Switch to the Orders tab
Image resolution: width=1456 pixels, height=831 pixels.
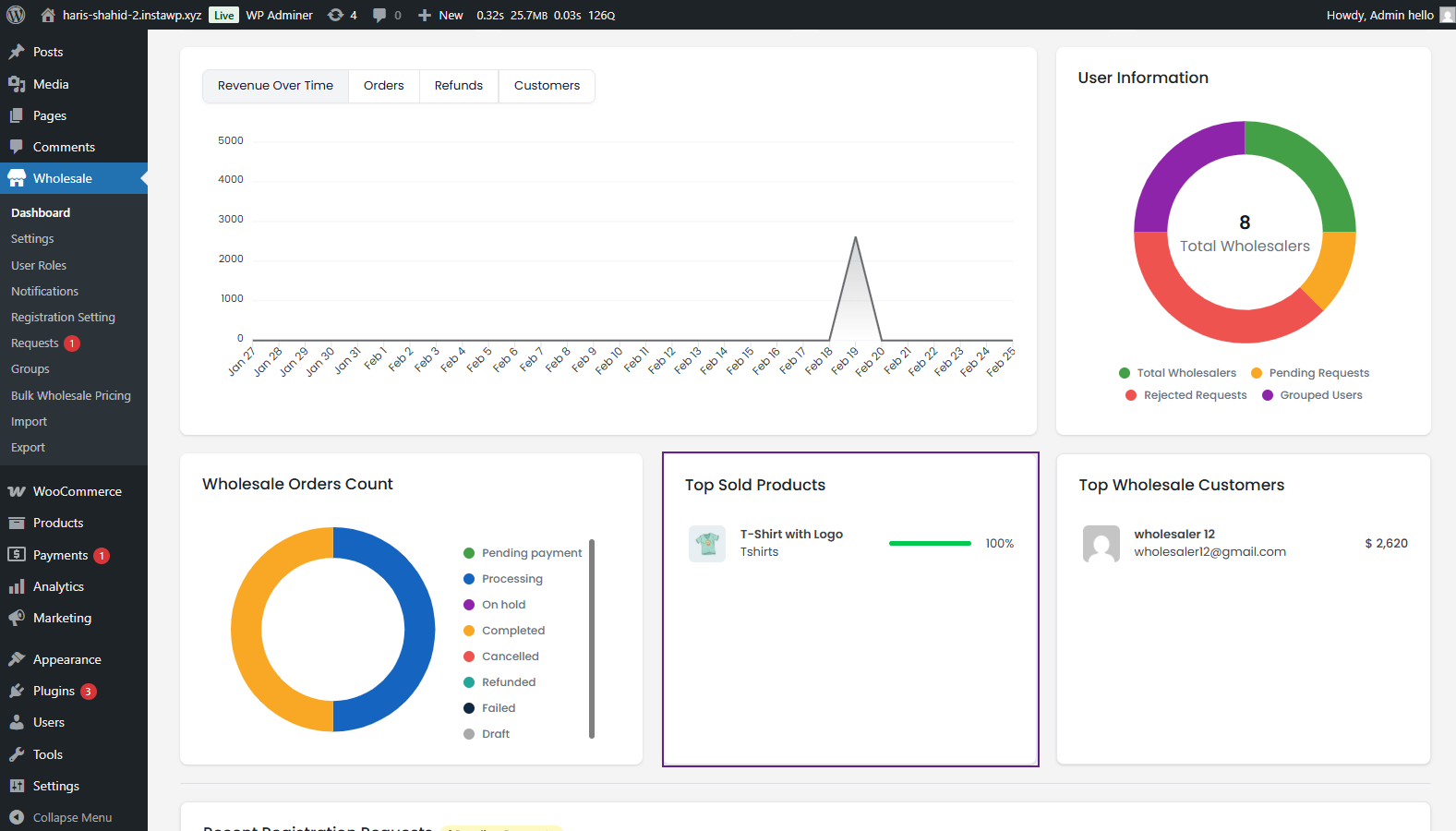click(383, 86)
